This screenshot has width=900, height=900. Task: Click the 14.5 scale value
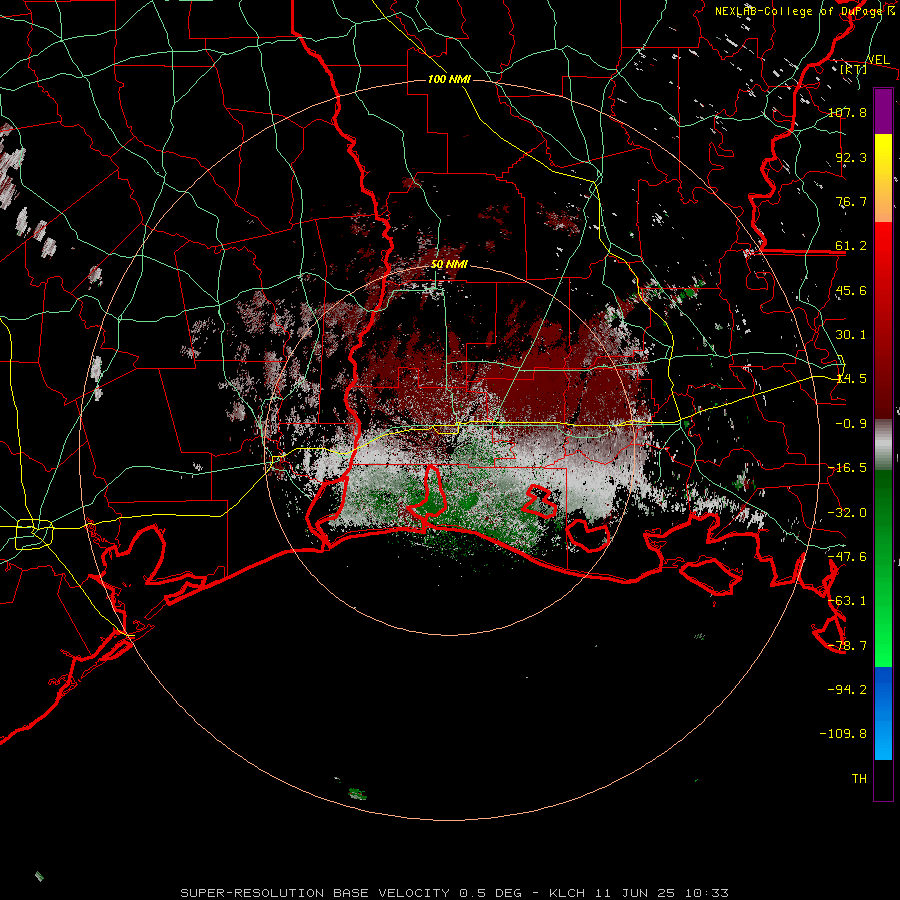pyautogui.click(x=851, y=379)
